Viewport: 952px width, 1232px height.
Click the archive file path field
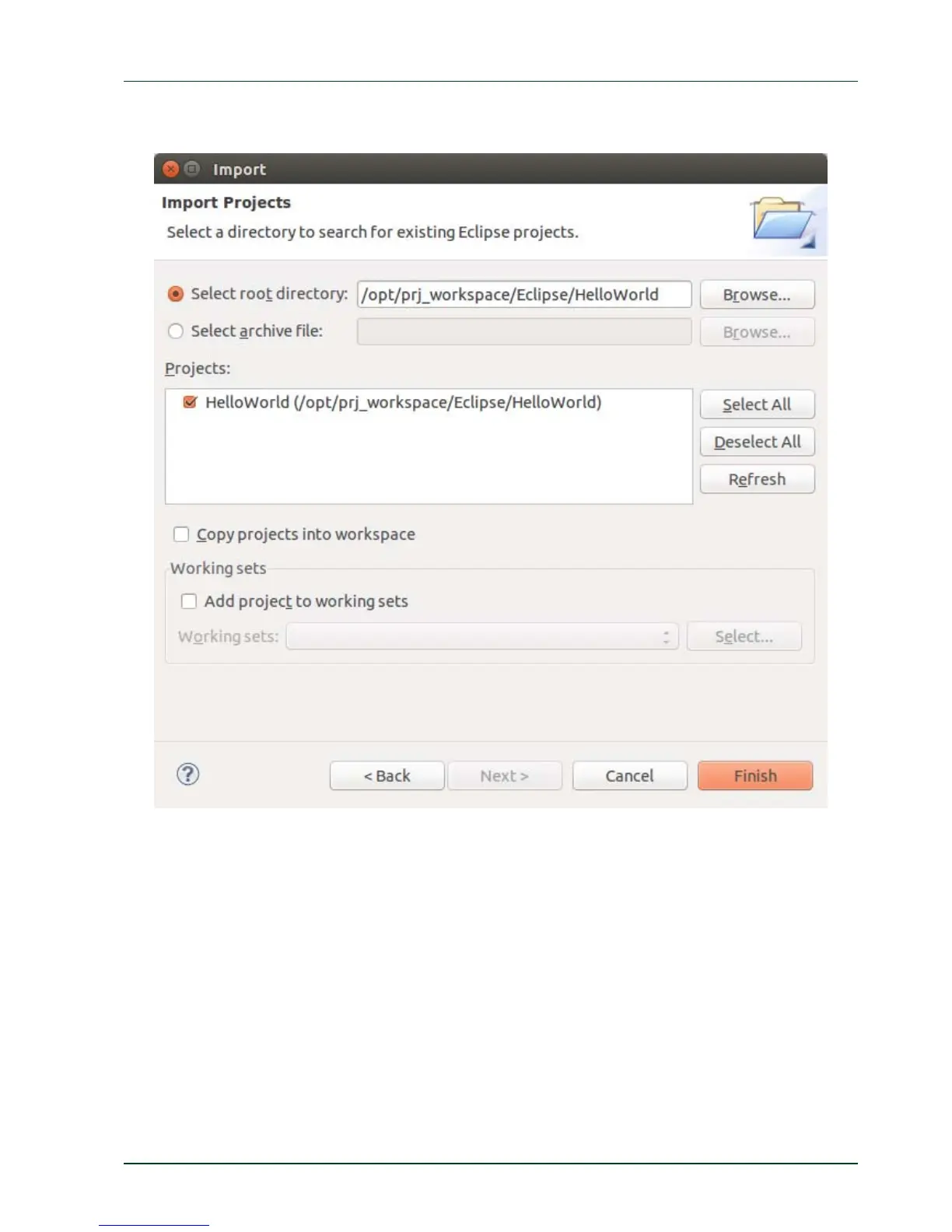tap(524, 332)
